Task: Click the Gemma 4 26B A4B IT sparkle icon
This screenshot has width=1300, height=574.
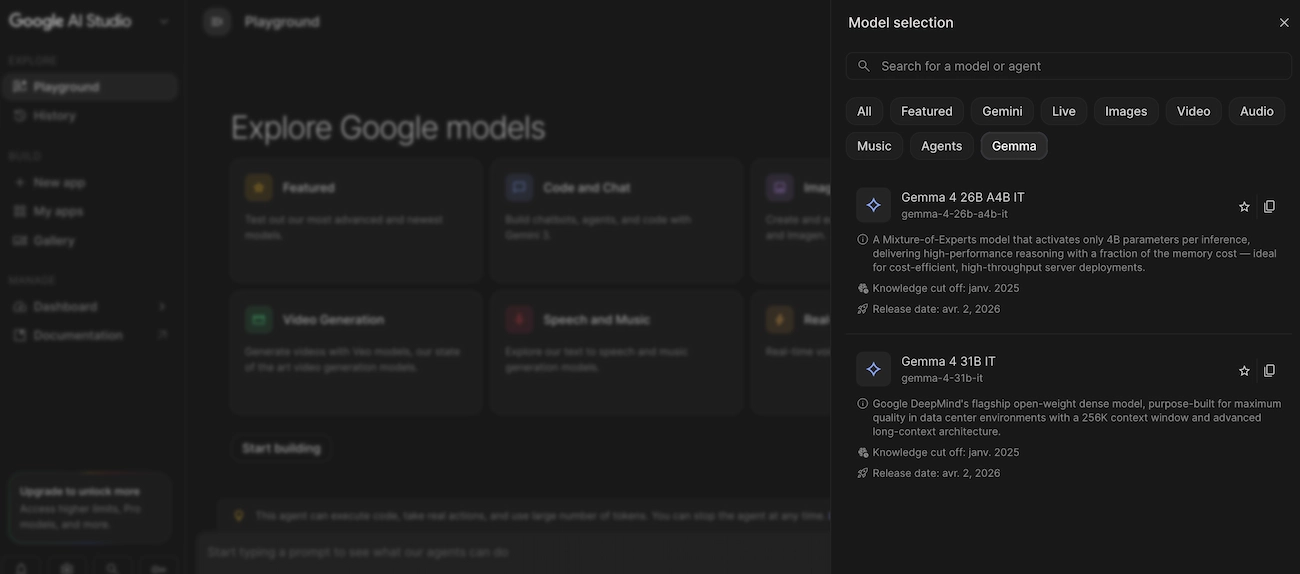Action: pos(873,205)
